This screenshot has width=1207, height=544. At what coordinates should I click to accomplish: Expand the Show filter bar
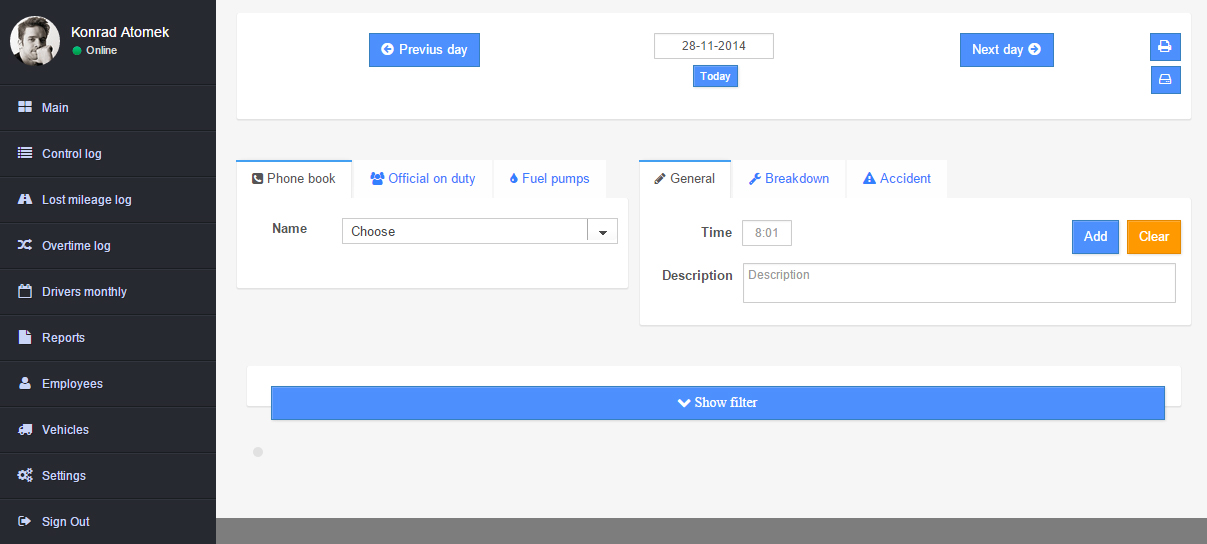tap(717, 403)
